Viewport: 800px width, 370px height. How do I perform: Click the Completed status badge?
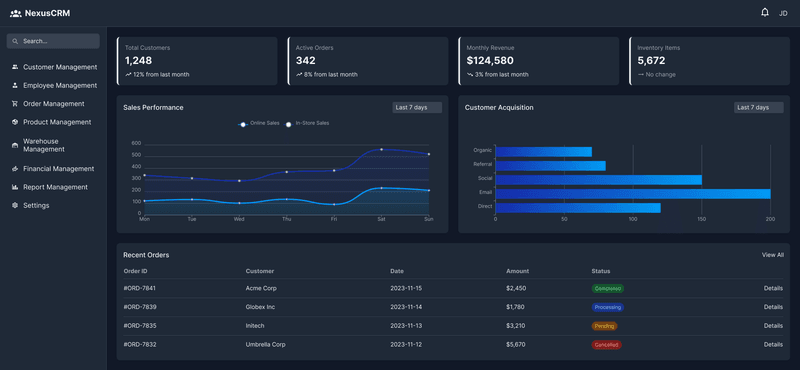tap(608, 288)
